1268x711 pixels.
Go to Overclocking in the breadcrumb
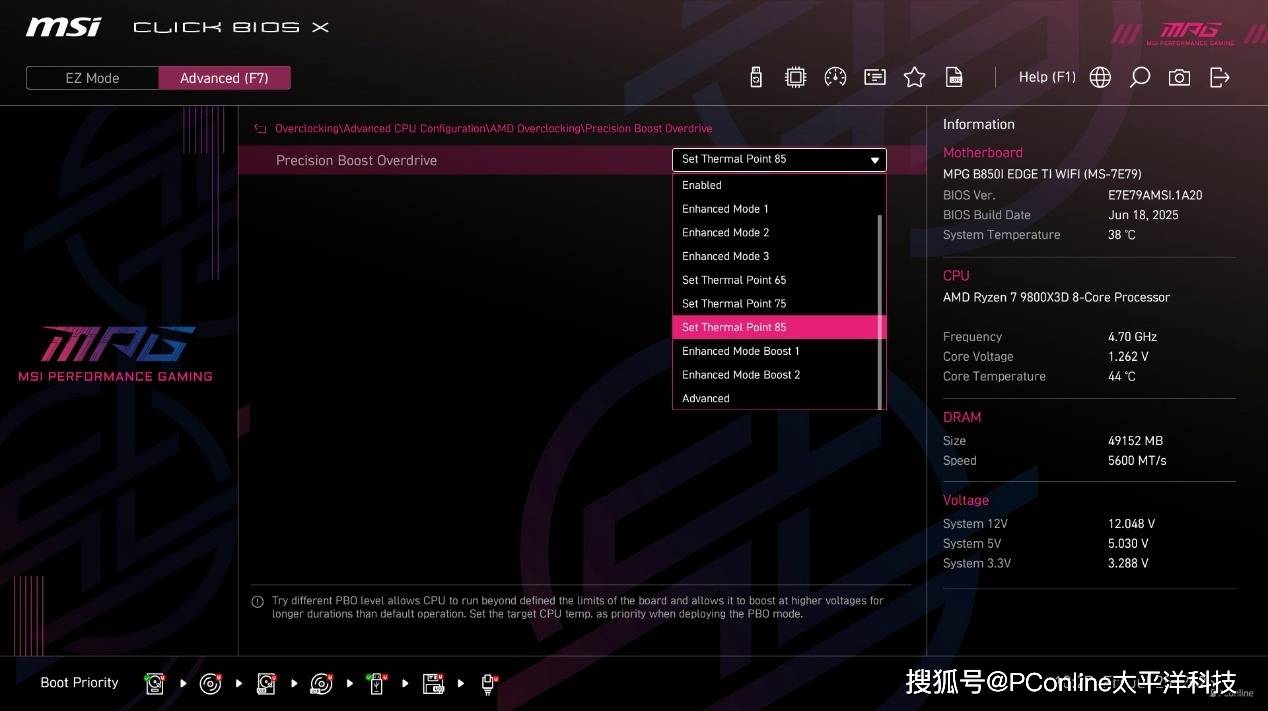click(x=308, y=129)
